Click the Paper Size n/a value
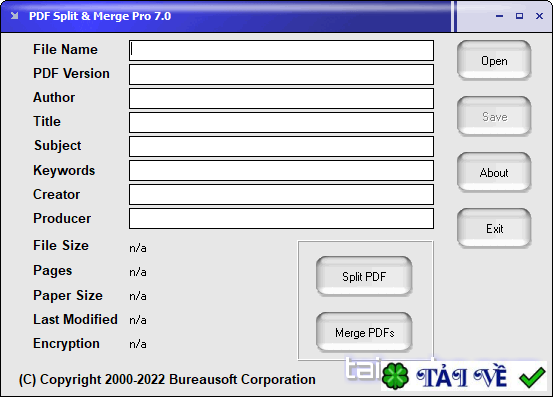Screen dimensions: 553x397 click(138, 296)
